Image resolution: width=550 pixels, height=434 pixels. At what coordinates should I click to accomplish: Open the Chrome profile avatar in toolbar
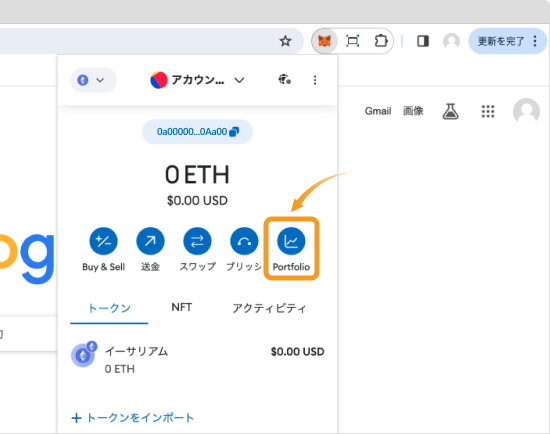[451, 41]
